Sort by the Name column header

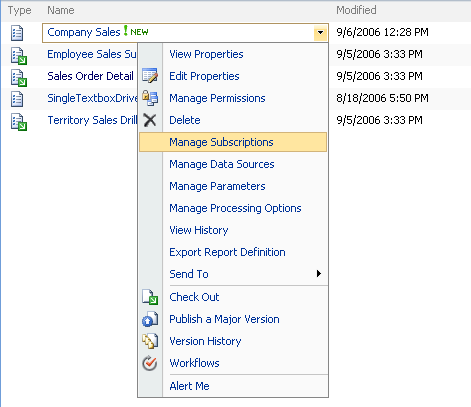pyautogui.click(x=61, y=10)
